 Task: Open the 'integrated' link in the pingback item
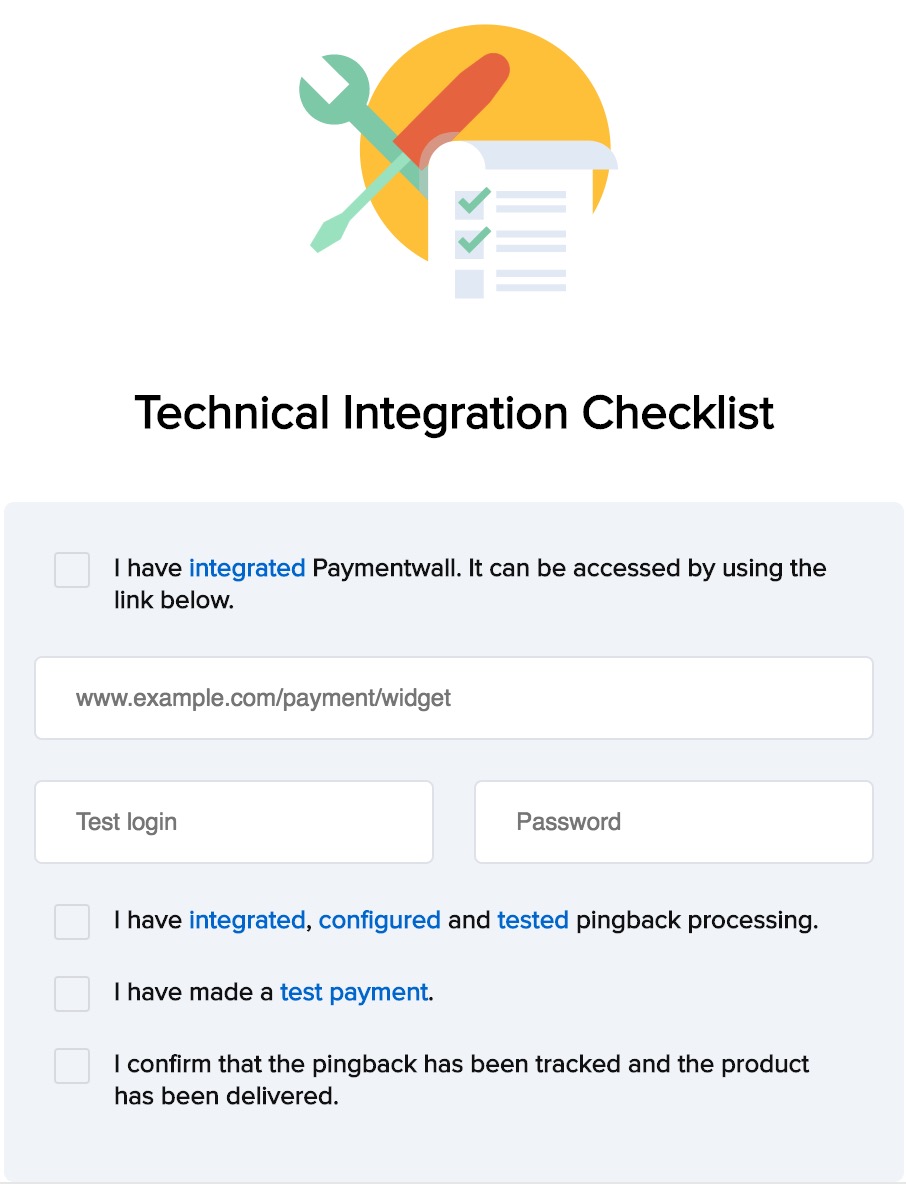point(245,920)
